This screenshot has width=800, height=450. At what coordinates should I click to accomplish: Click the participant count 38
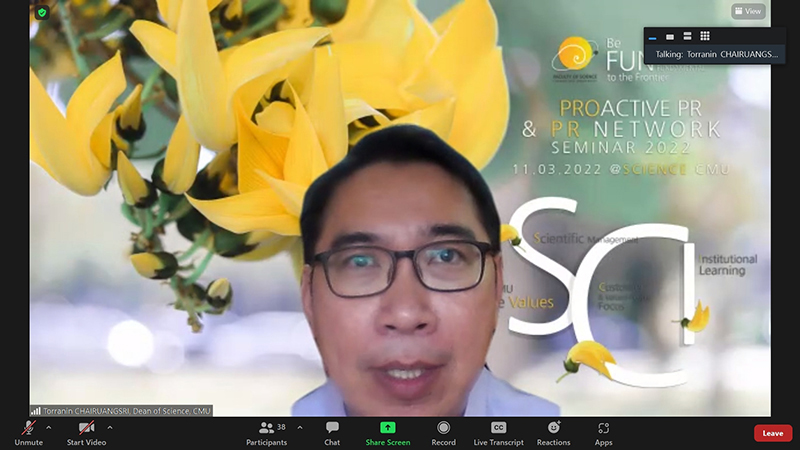pyautogui.click(x=281, y=427)
